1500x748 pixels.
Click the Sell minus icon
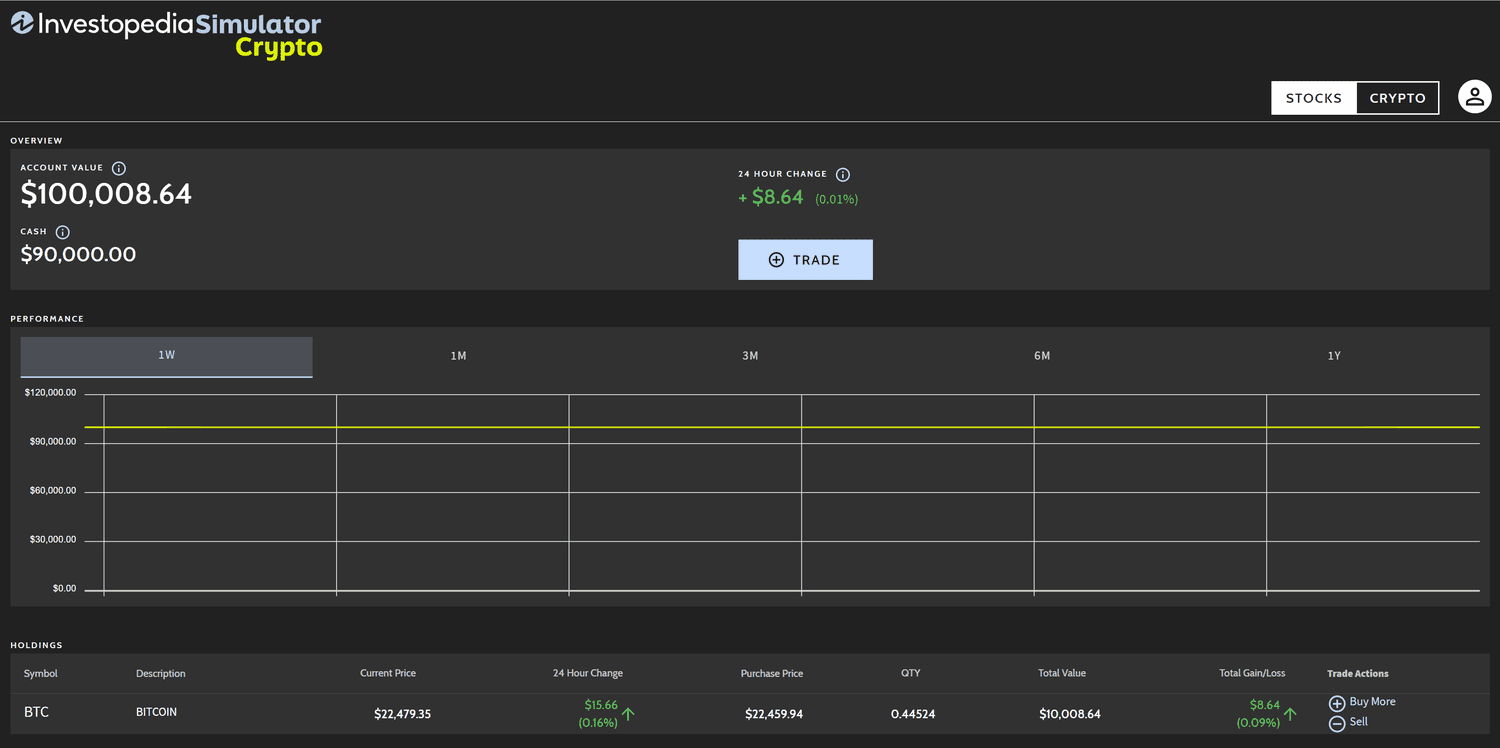pyautogui.click(x=1337, y=723)
